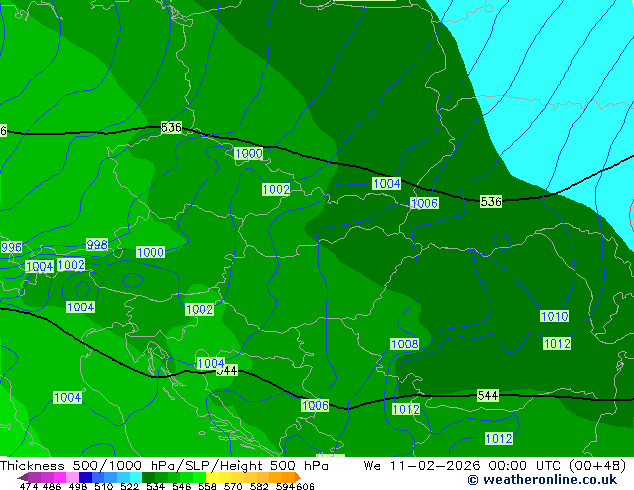Click the '1004' label left of the adjacent 1002 label

pos(39,266)
